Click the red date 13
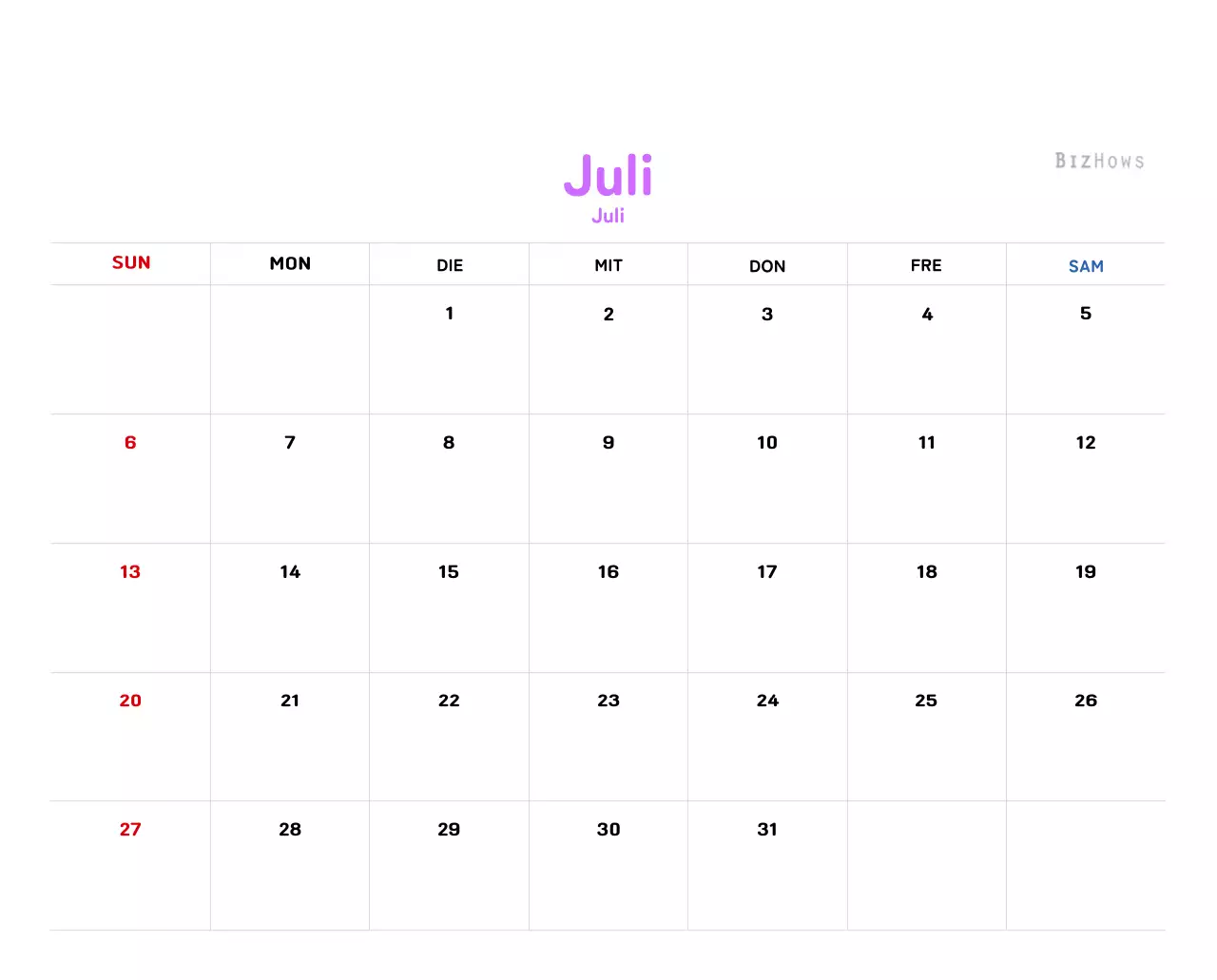The image size is (1217, 980). click(130, 572)
